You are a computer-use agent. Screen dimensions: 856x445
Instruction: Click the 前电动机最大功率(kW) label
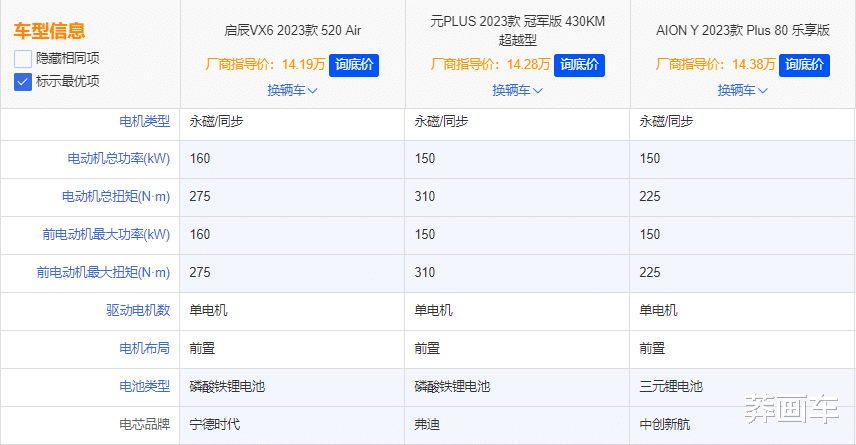pyautogui.click(x=106, y=235)
